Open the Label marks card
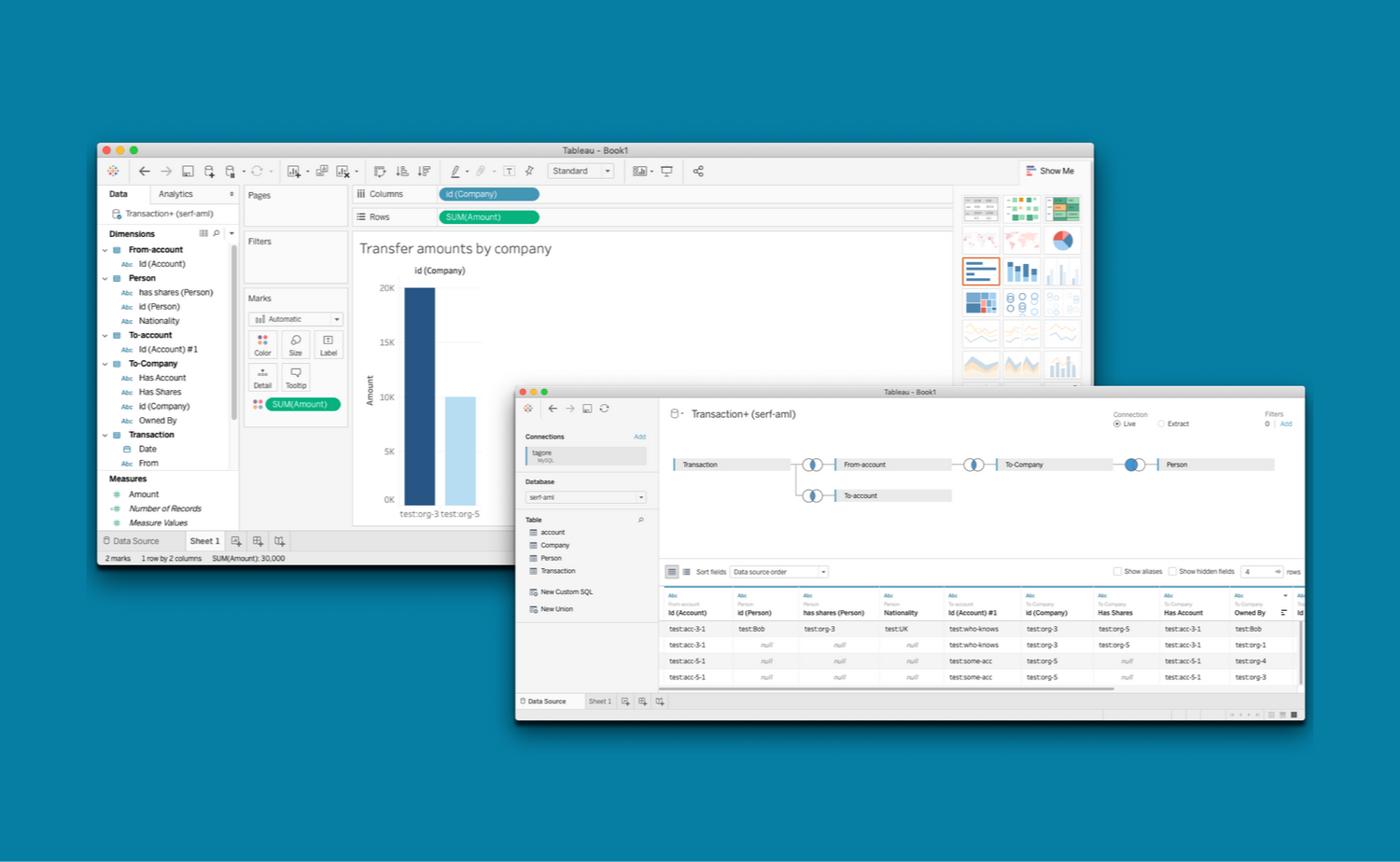 coord(329,345)
